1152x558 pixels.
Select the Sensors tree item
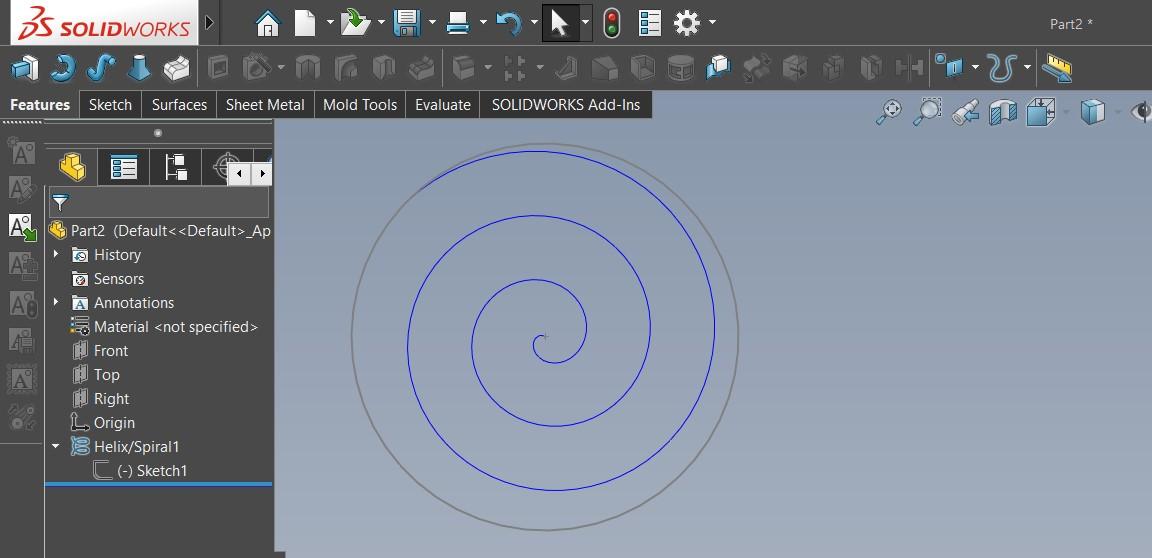click(x=107, y=278)
